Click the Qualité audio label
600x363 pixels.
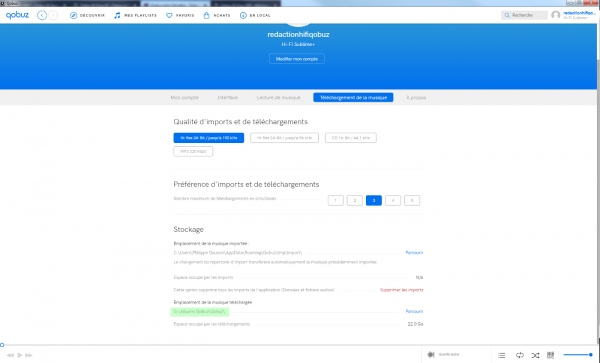click(x=448, y=355)
